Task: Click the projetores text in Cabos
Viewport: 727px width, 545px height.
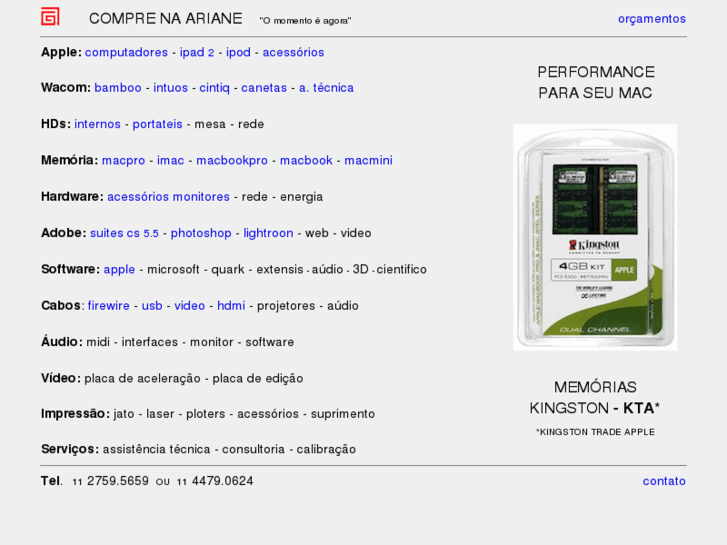Action: (286, 306)
